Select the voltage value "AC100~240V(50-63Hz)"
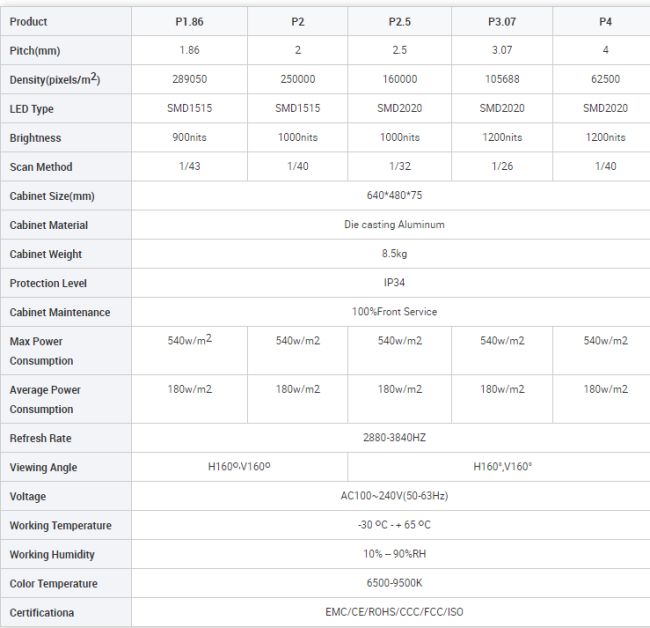This screenshot has height=628, width=650. [x=394, y=496]
